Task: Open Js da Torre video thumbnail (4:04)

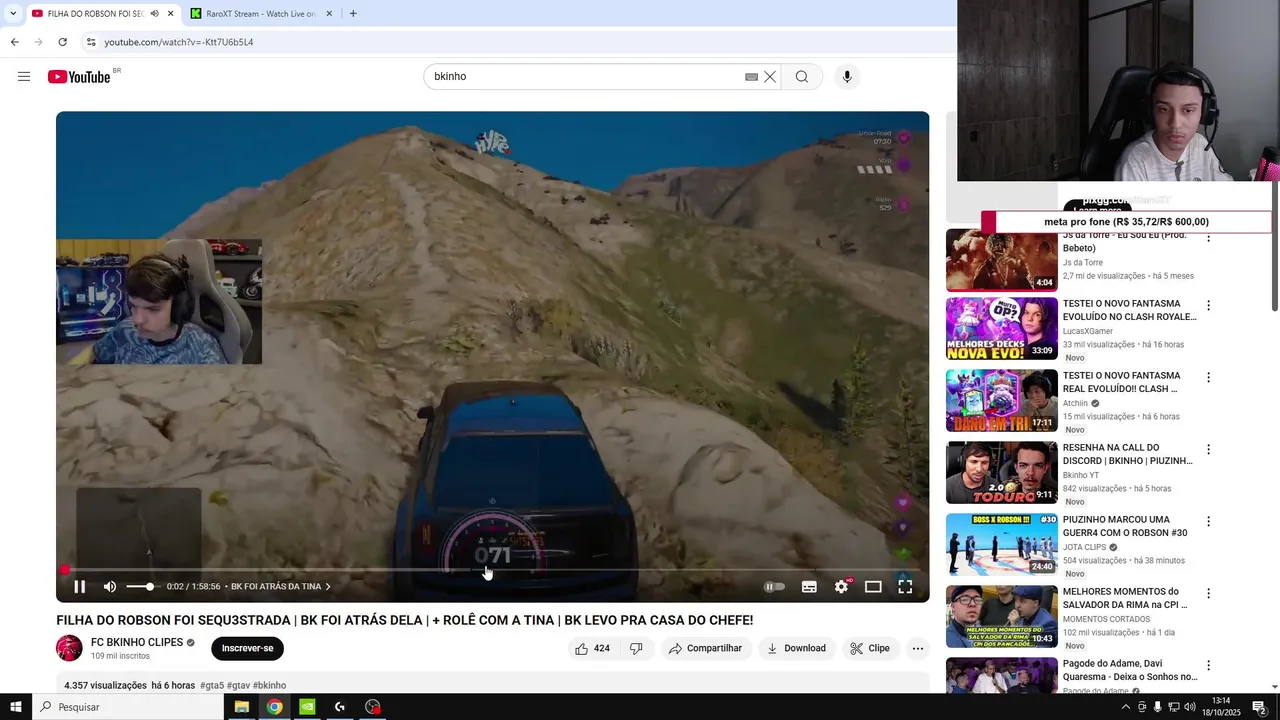Action: (1002, 262)
